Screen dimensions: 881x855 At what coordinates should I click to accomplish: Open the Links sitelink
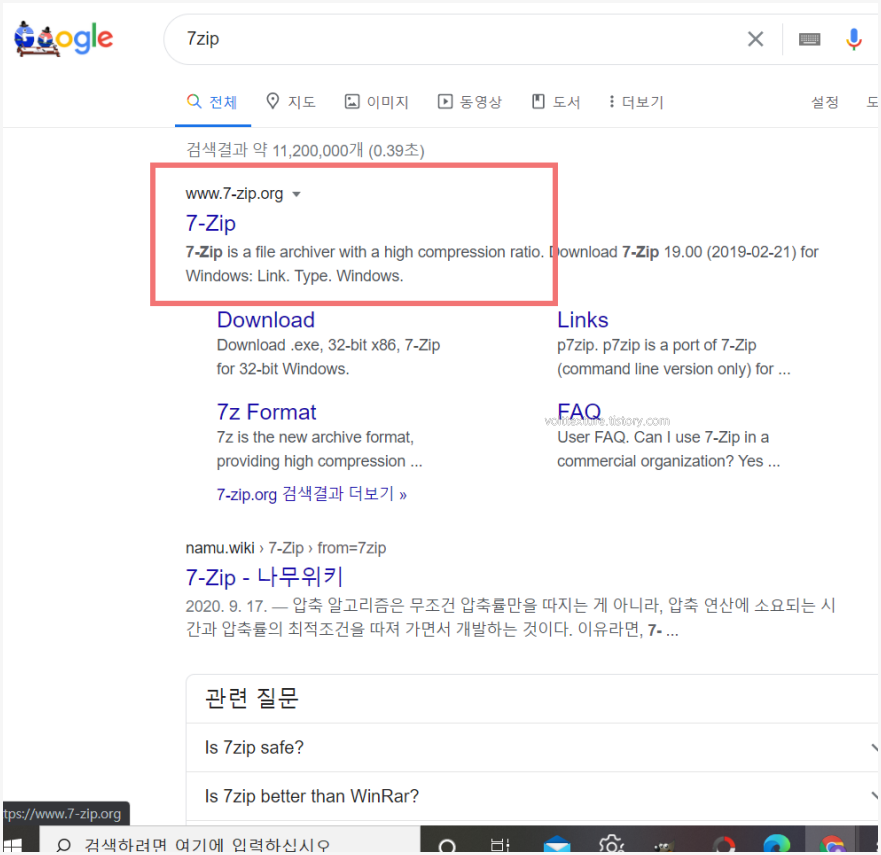point(583,320)
